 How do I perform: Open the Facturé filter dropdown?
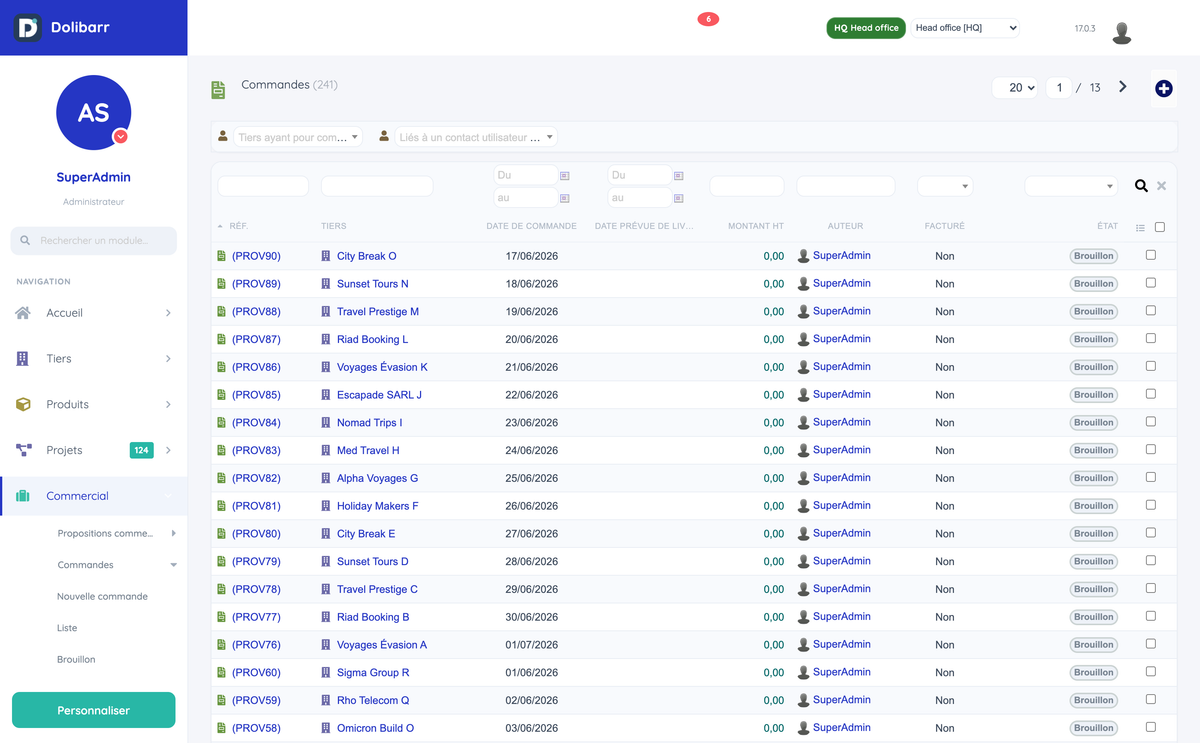point(944,186)
